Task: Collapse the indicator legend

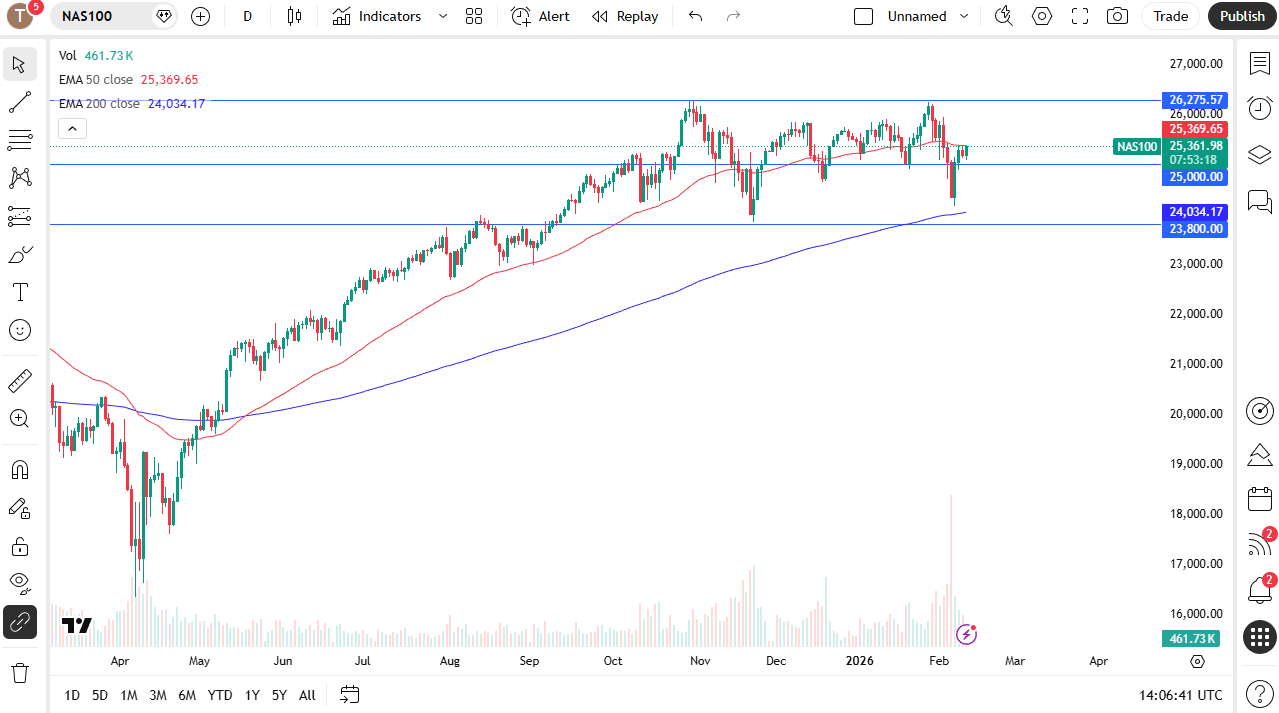Action: (x=73, y=128)
